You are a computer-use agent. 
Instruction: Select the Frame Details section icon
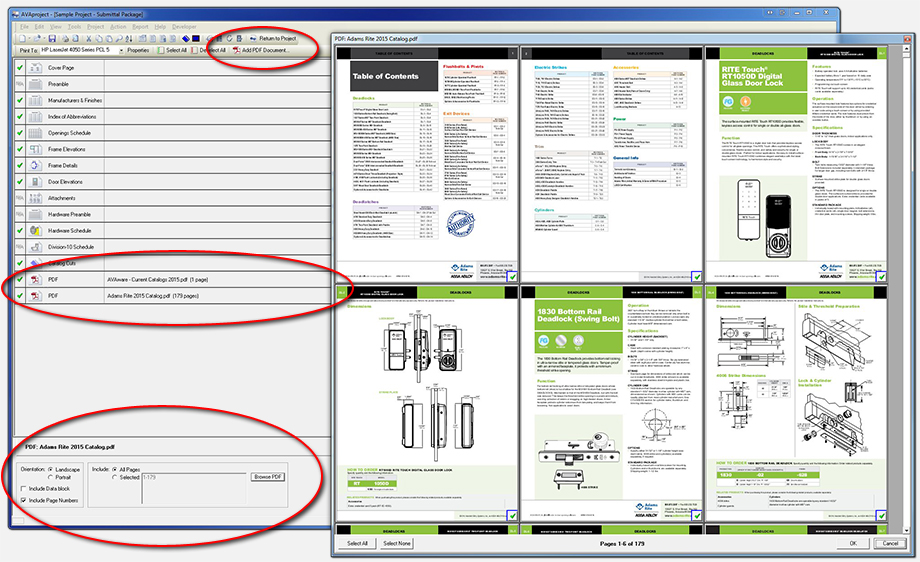coord(36,165)
